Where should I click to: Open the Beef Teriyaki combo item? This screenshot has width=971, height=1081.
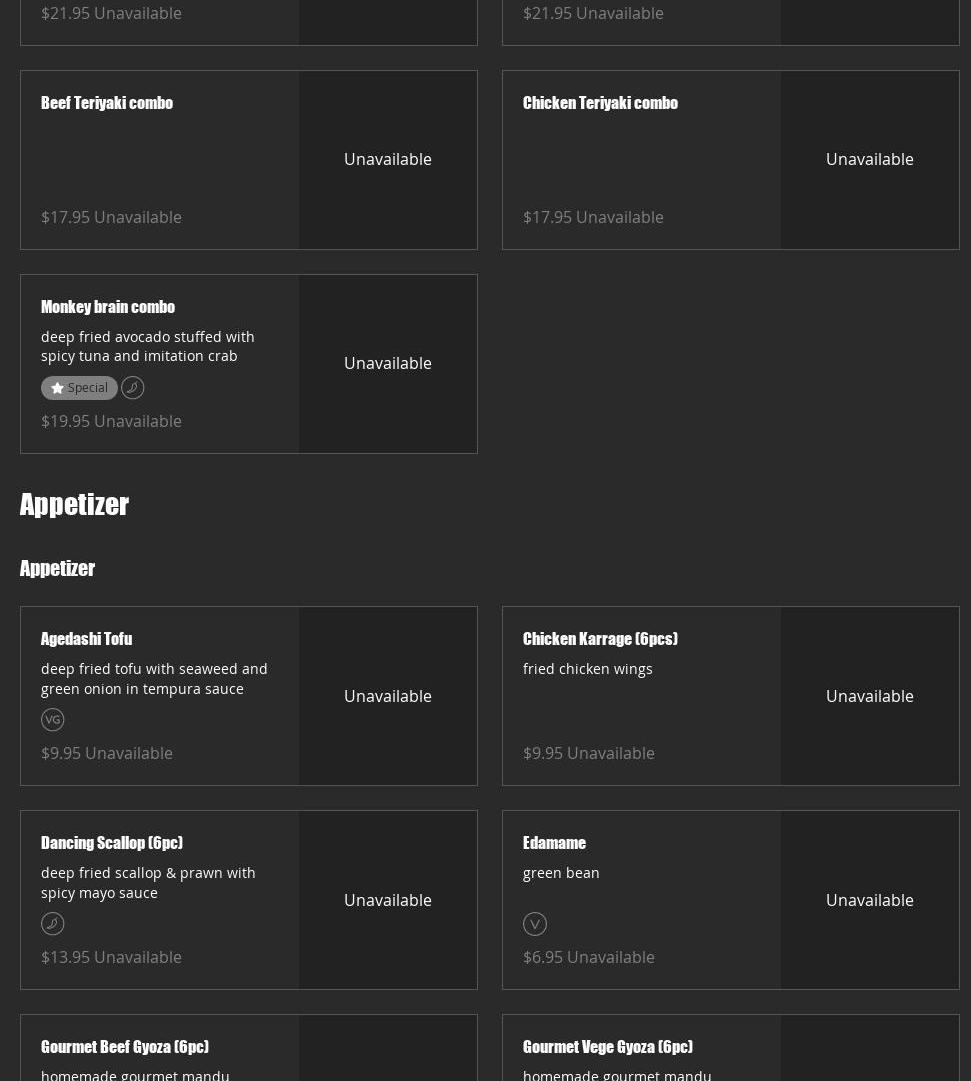107,103
